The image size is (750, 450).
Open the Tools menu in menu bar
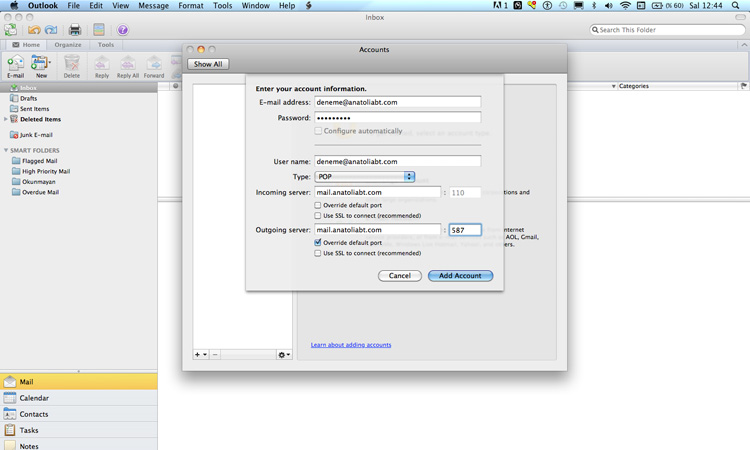point(222,6)
